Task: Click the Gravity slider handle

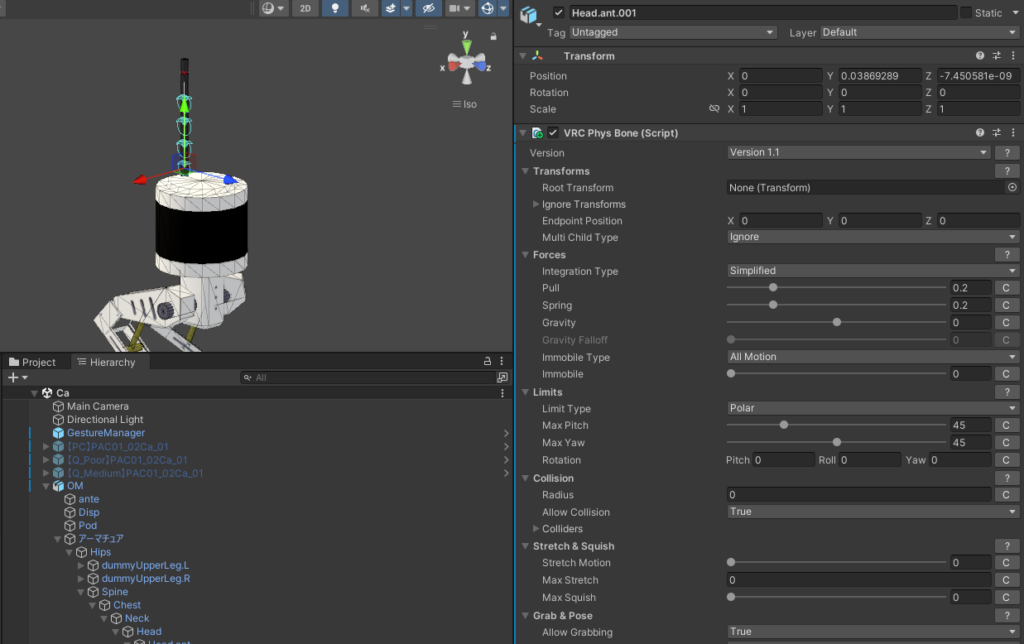Action: [836, 322]
